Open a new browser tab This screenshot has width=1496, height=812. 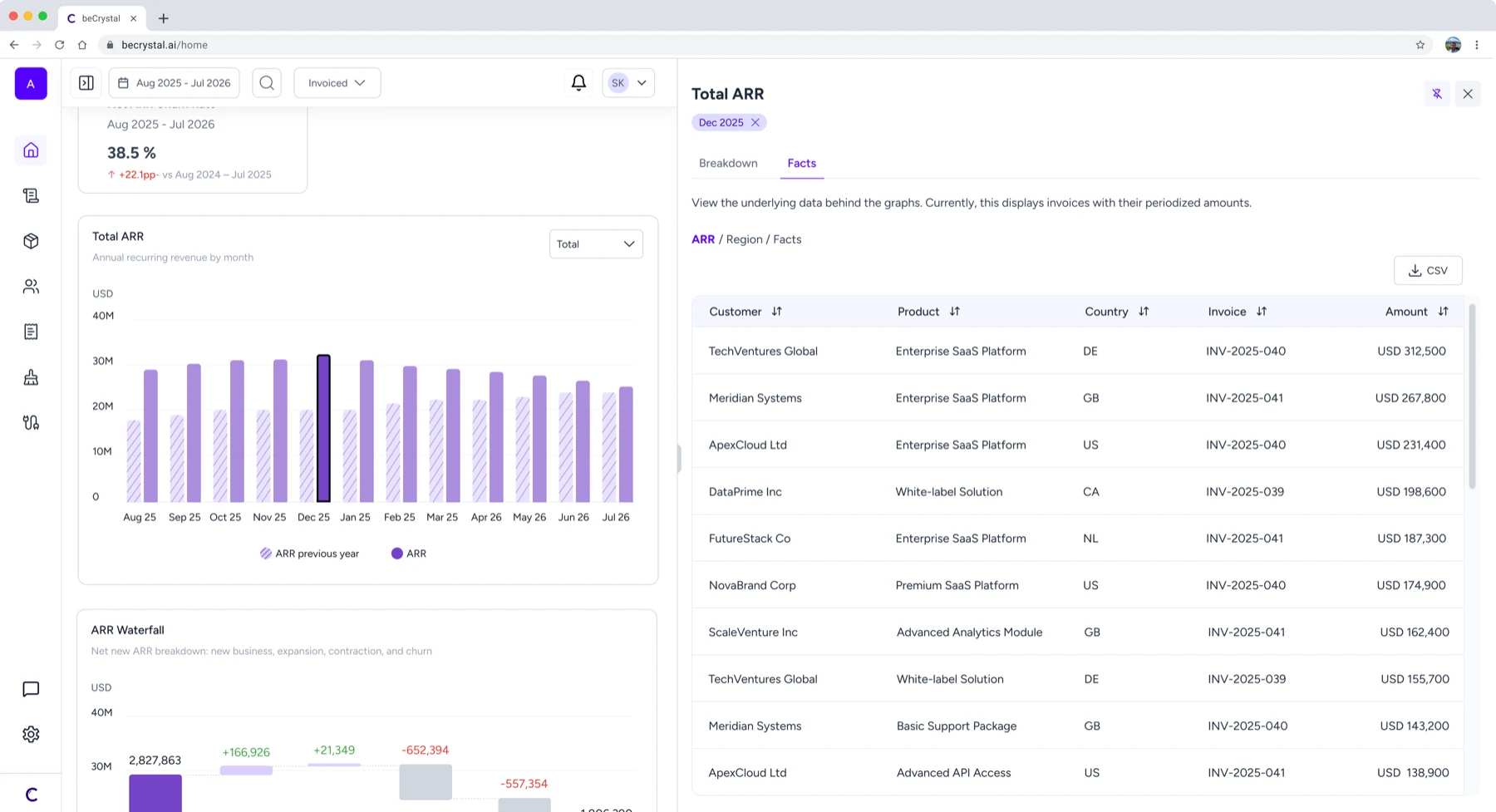[x=164, y=18]
